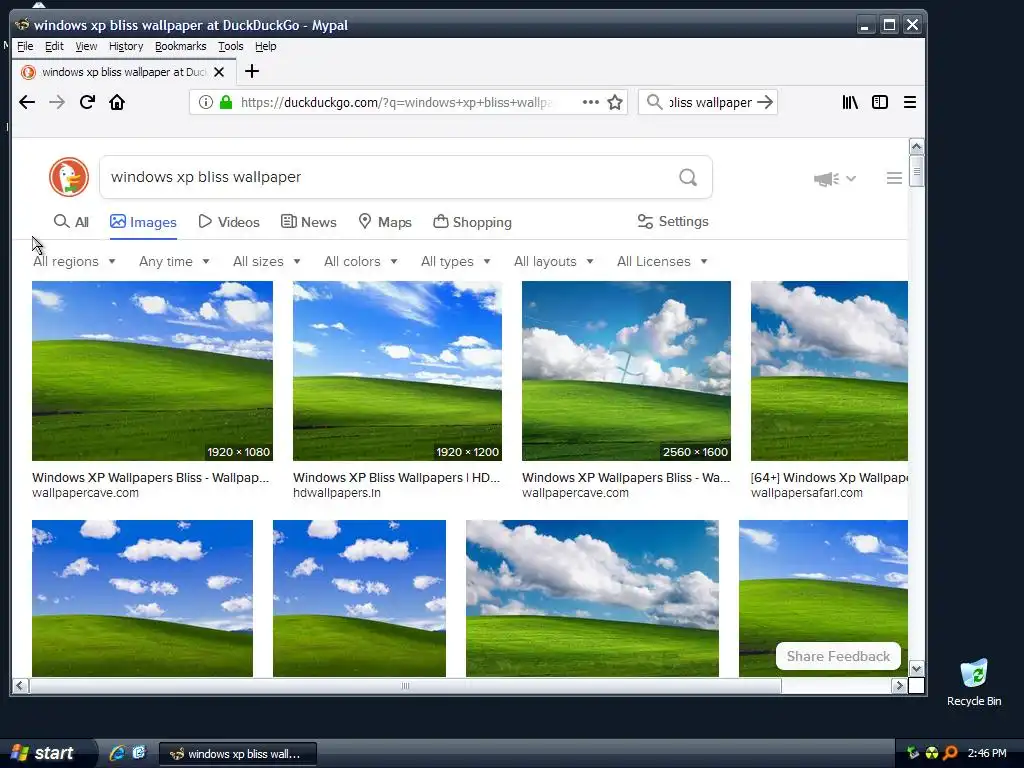
Task: Expand the All sizes filter
Action: point(266,261)
